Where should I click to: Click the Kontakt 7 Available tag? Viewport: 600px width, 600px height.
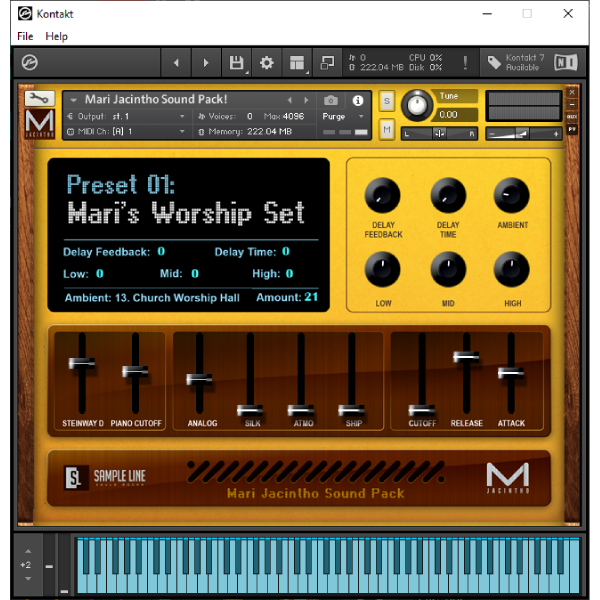coord(516,62)
